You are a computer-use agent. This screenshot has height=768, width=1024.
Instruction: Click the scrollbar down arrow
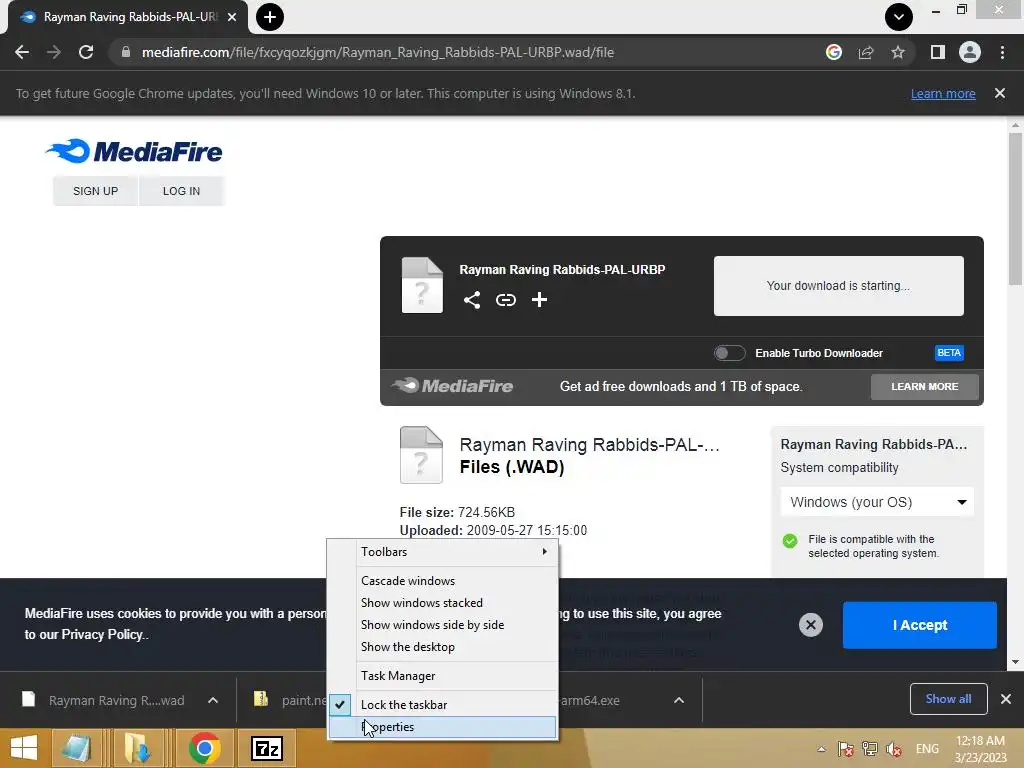click(1015, 662)
